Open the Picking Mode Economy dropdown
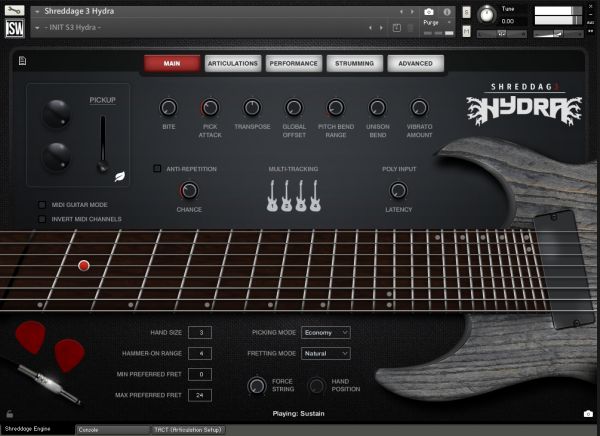Image resolution: width=600 pixels, height=436 pixels. point(326,333)
